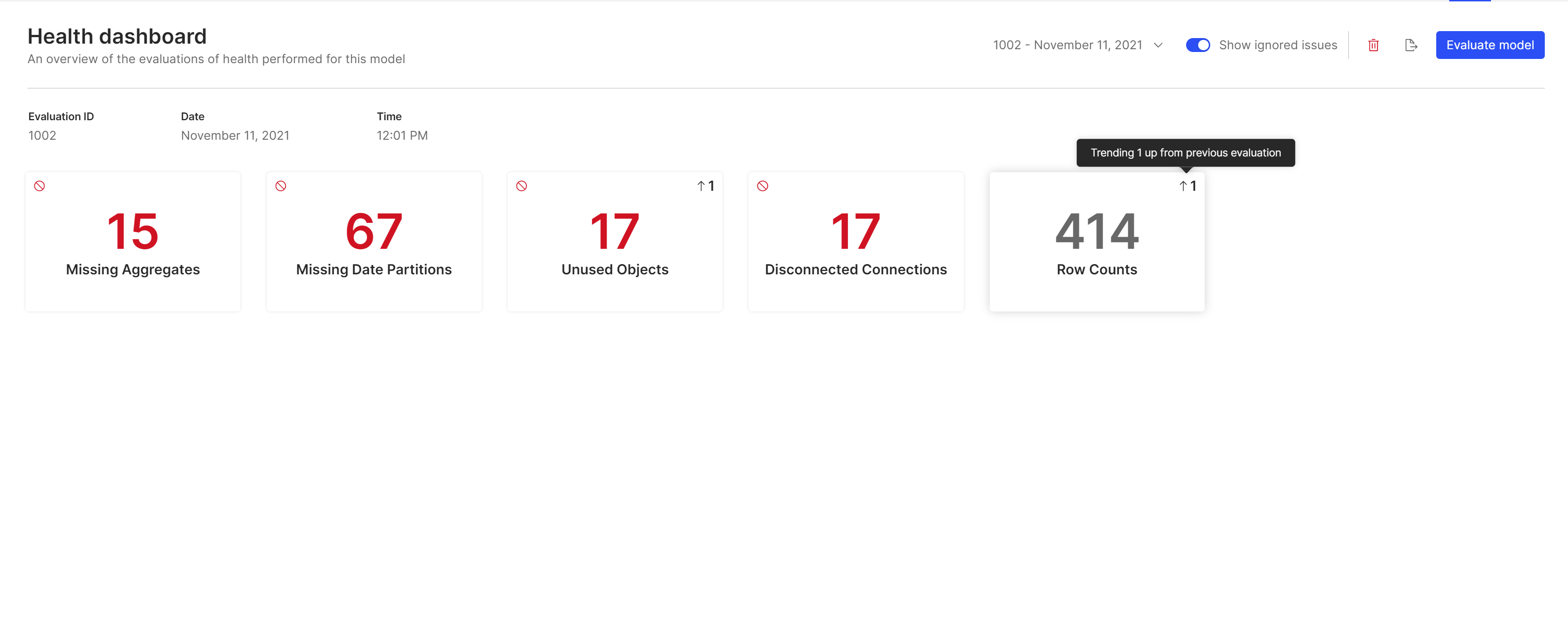1568x642 pixels.
Task: Click the ignore icon on Missing Aggregates card
Action: pos(40,186)
